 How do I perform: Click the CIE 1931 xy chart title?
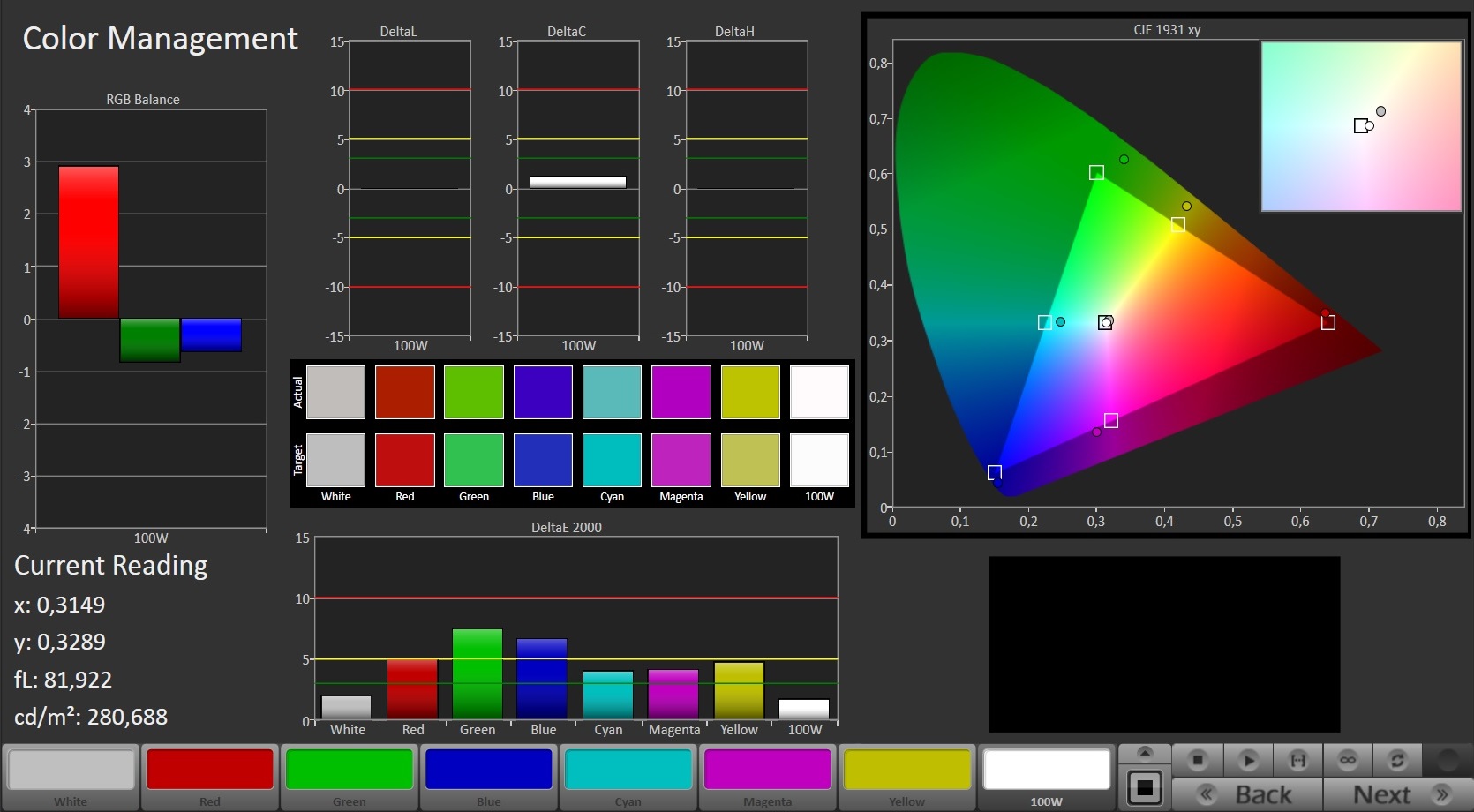[1167, 30]
